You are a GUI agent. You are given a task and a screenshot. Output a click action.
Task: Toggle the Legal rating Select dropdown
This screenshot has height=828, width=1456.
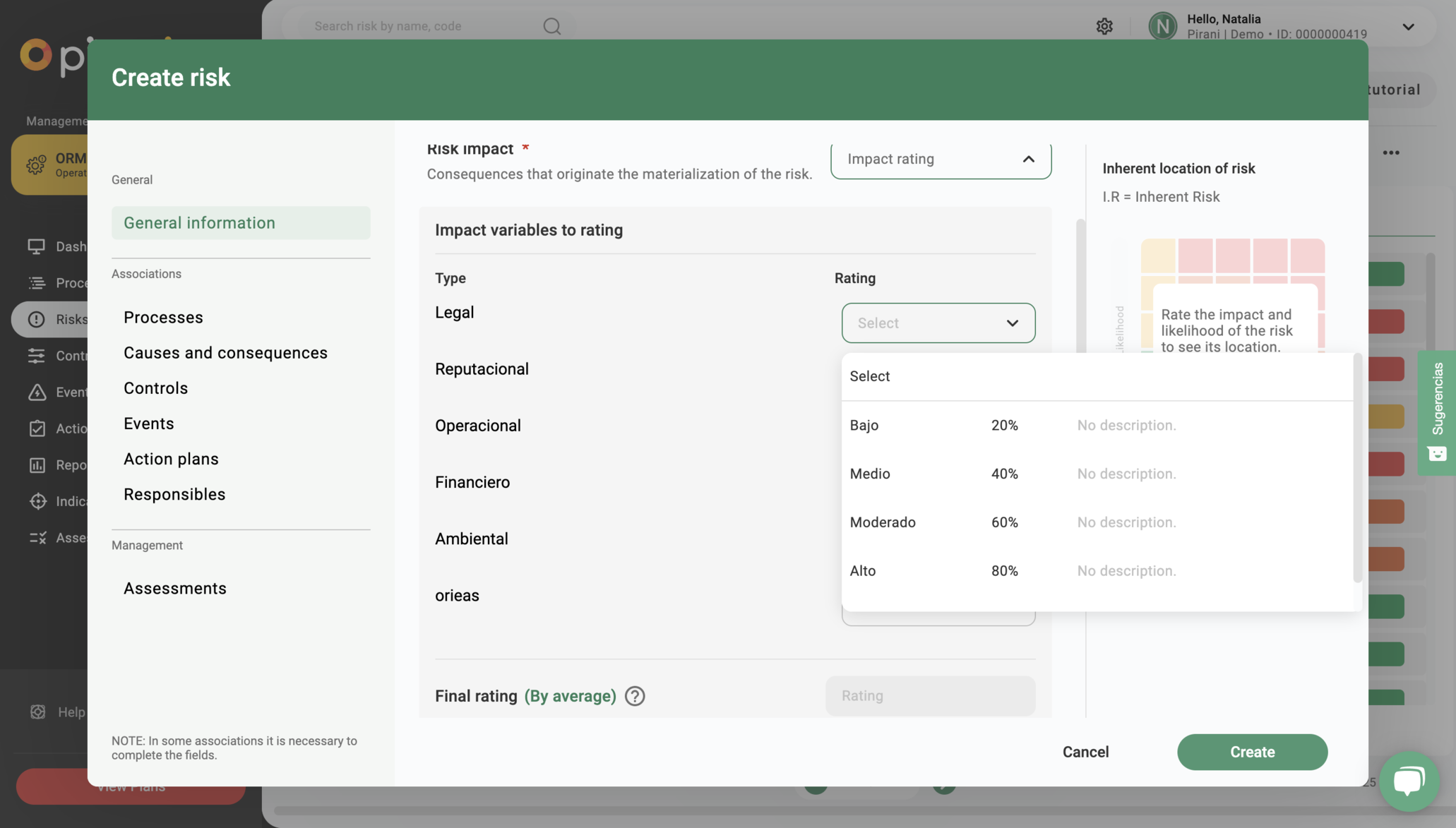coord(938,323)
